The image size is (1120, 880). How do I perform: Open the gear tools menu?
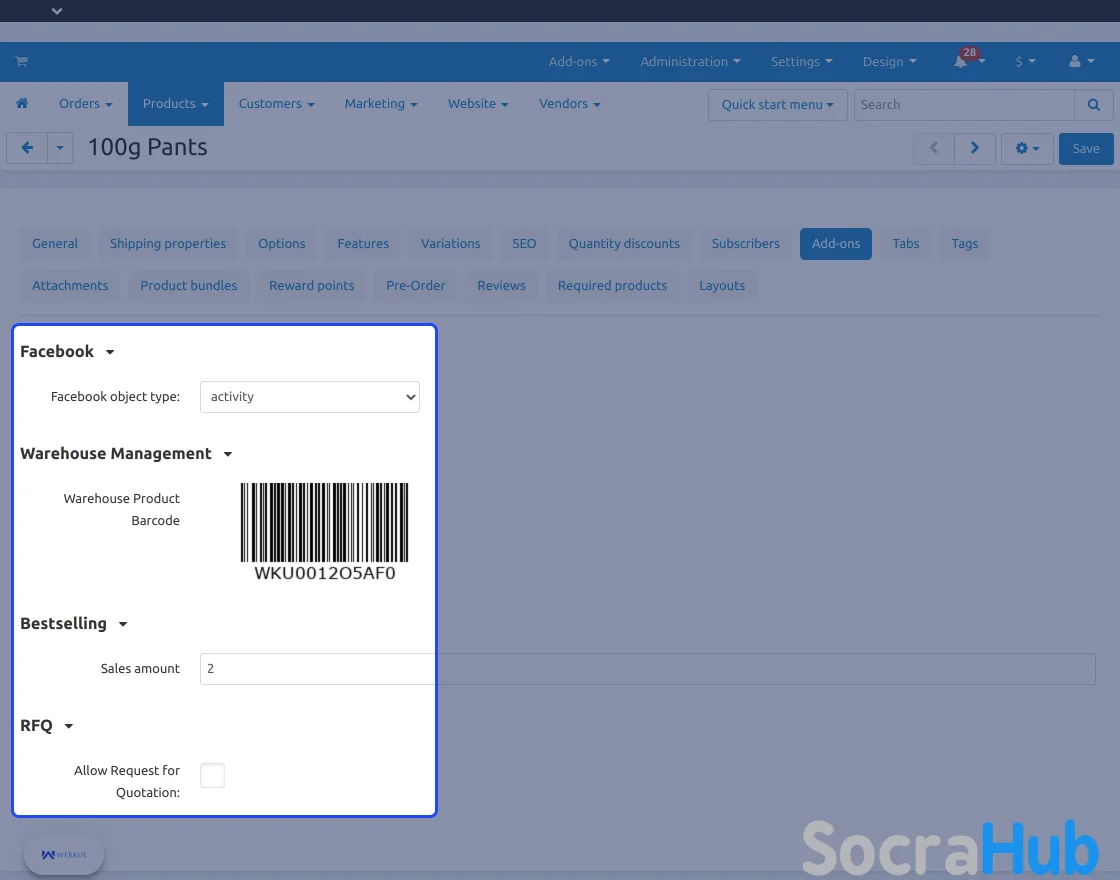point(1027,149)
